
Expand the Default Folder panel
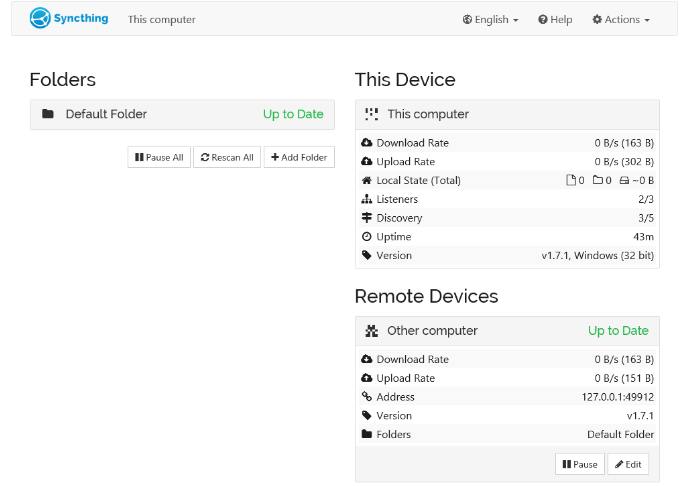click(x=182, y=114)
